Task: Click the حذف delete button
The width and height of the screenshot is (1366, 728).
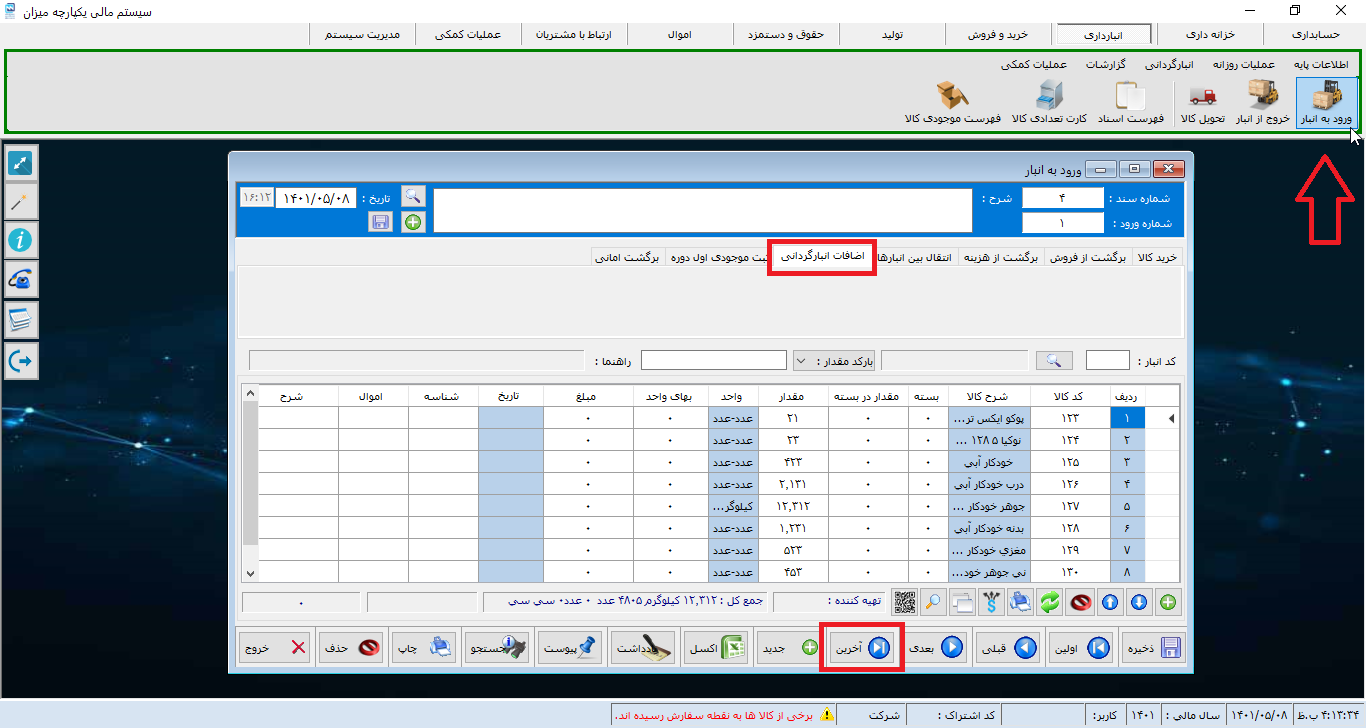Action: pyautogui.click(x=351, y=648)
